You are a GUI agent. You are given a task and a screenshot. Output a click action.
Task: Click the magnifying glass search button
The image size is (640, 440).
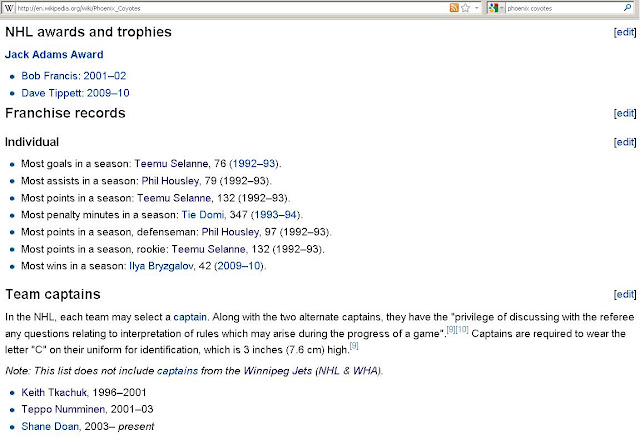(627, 7)
